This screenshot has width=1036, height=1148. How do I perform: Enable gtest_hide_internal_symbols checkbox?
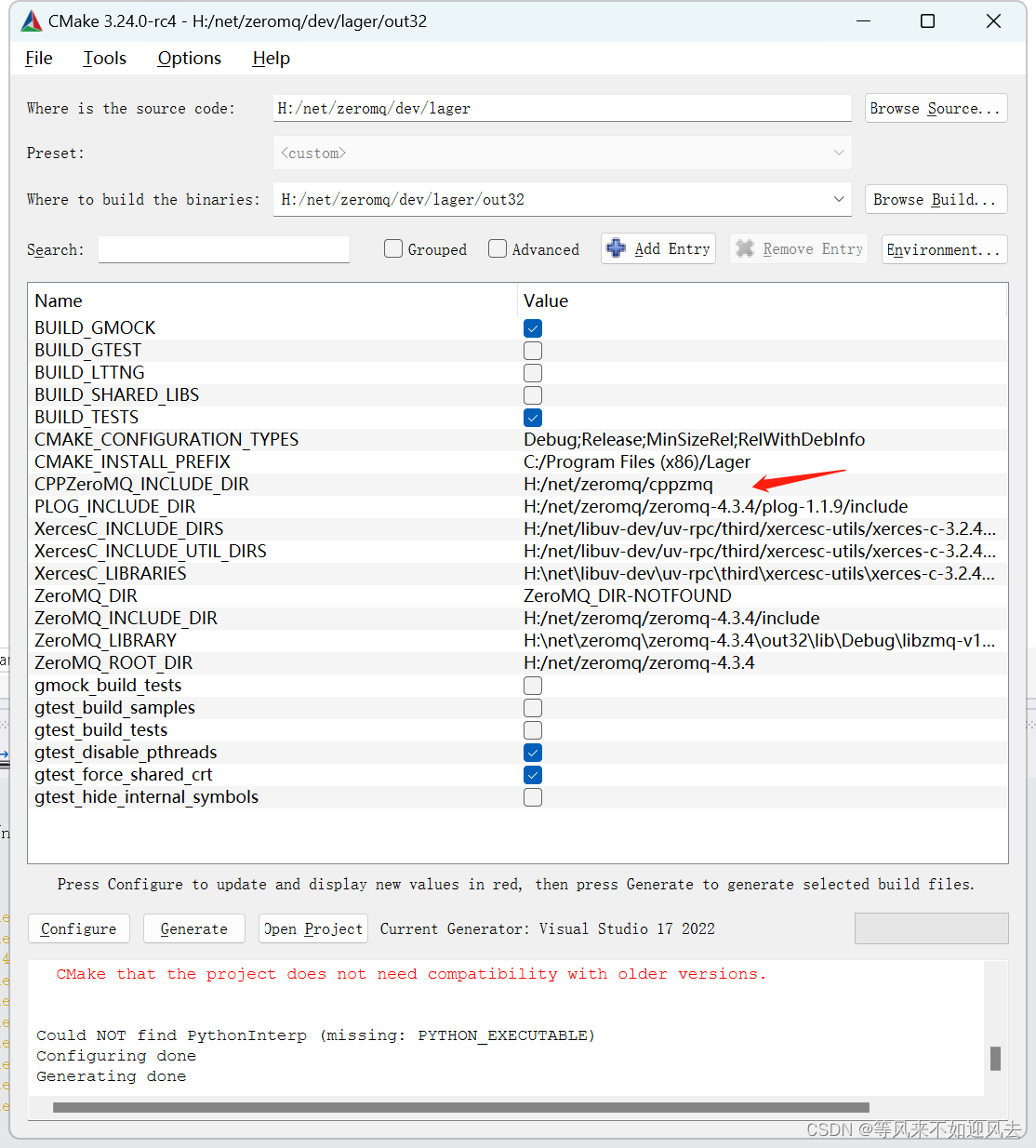tap(533, 797)
